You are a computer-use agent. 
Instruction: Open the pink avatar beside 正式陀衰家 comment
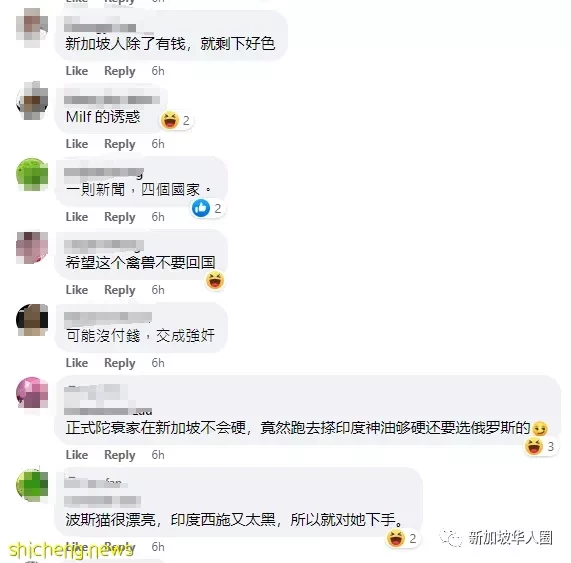click(x=32, y=393)
